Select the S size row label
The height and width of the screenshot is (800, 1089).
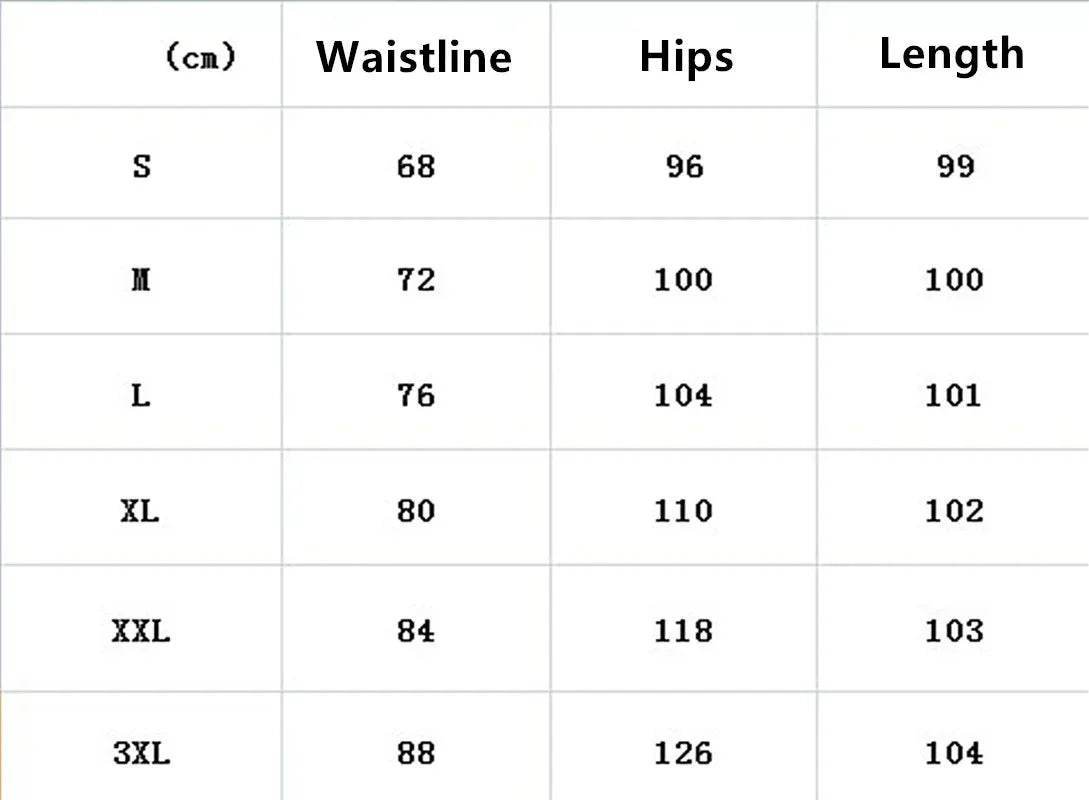[x=142, y=166]
